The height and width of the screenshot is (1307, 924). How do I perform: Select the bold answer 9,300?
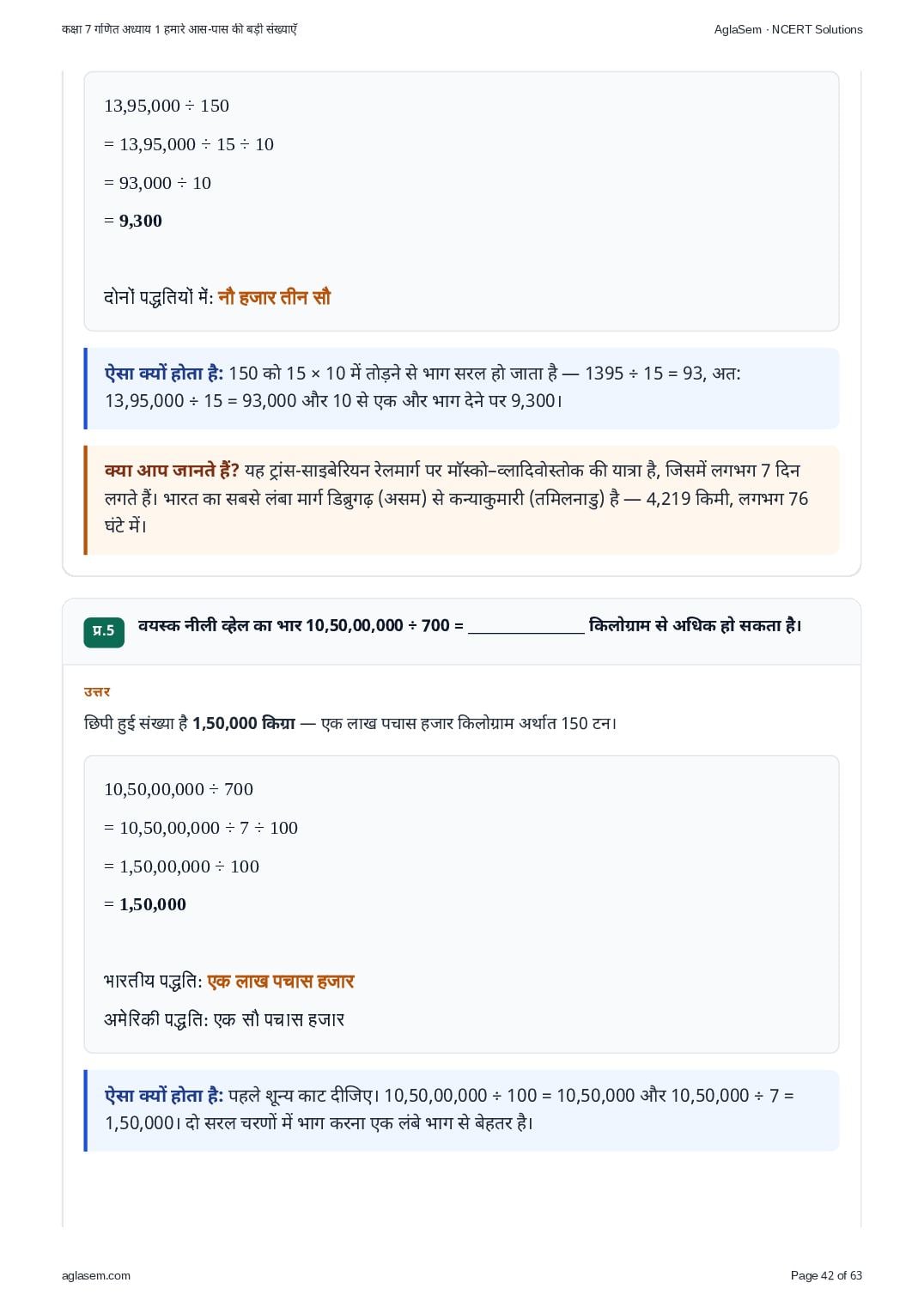click(141, 221)
